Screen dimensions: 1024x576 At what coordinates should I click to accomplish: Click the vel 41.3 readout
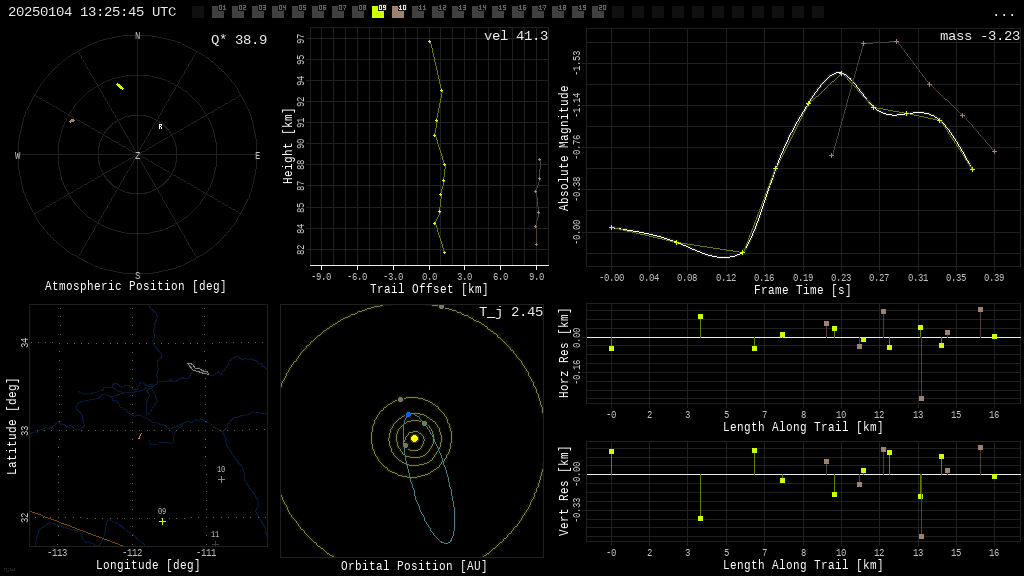click(x=516, y=36)
